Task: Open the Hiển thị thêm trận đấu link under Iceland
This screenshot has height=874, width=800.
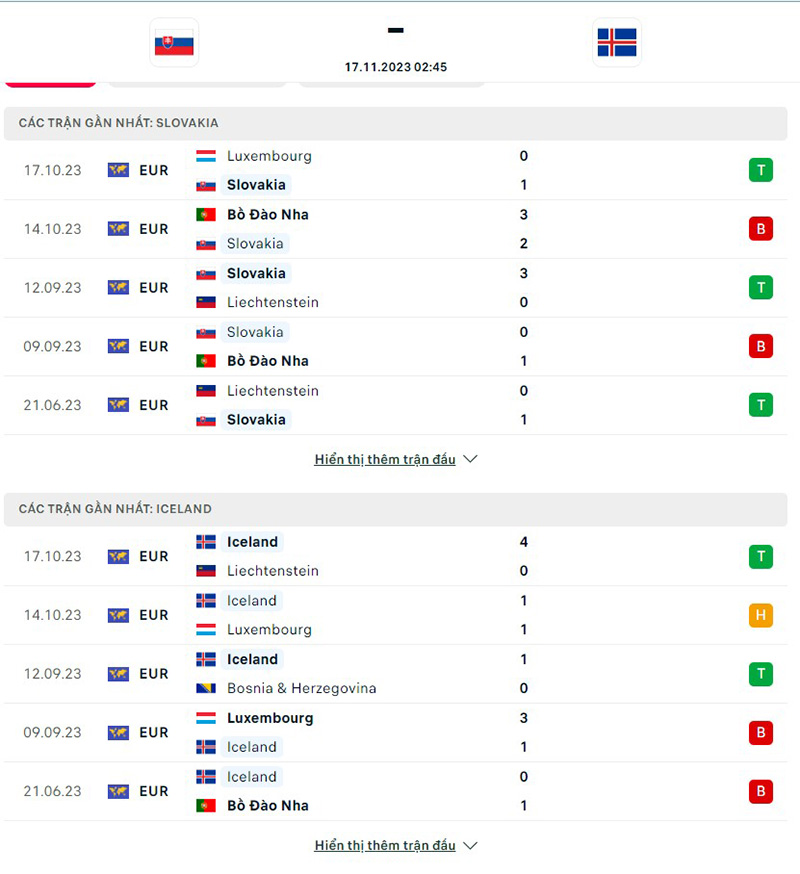Action: click(x=385, y=844)
